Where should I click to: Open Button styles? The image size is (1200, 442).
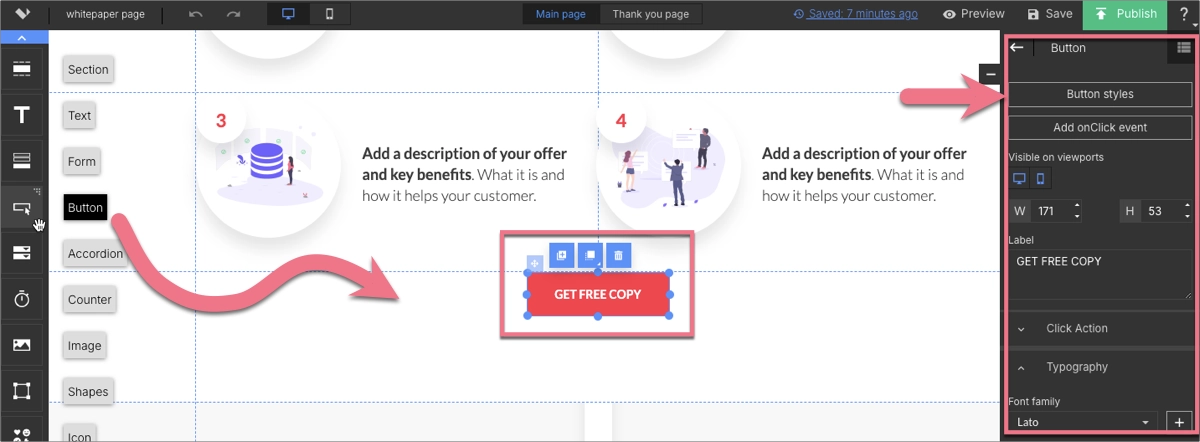tap(1099, 94)
